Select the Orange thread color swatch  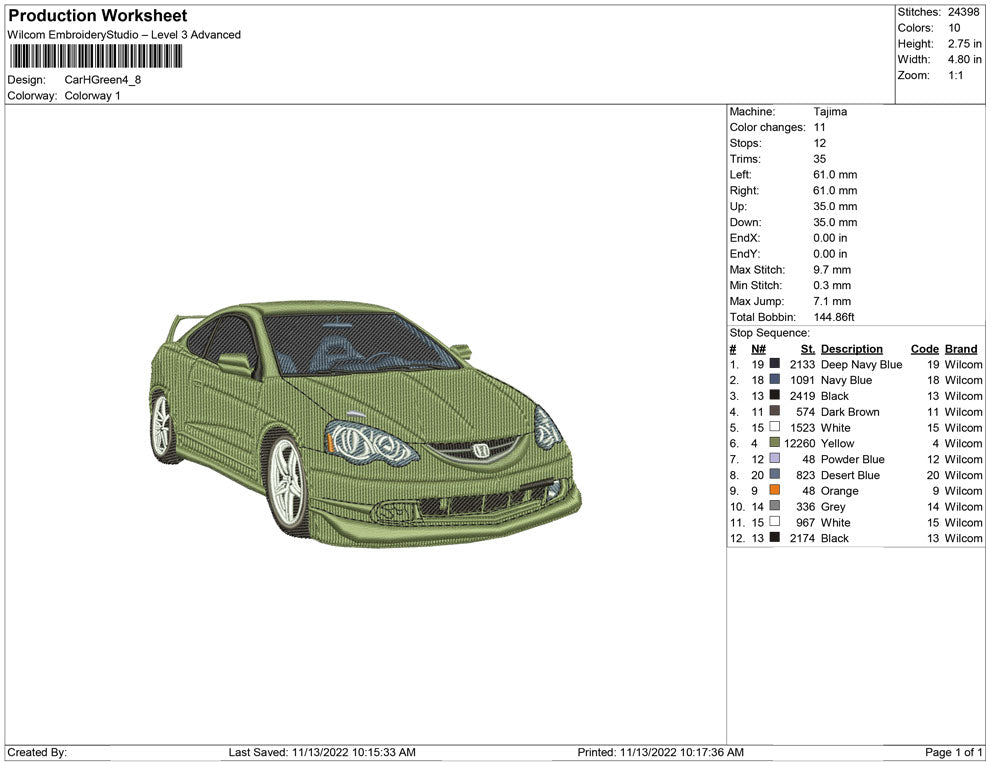[775, 491]
